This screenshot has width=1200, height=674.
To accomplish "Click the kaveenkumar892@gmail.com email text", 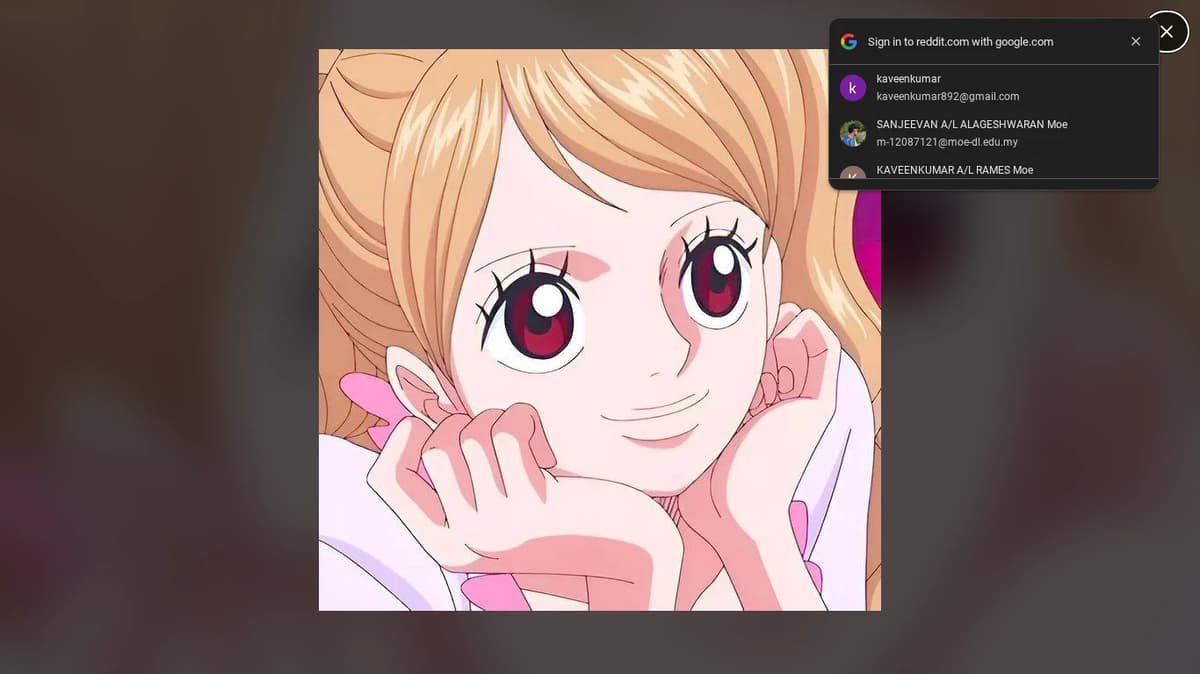I will tap(948, 97).
